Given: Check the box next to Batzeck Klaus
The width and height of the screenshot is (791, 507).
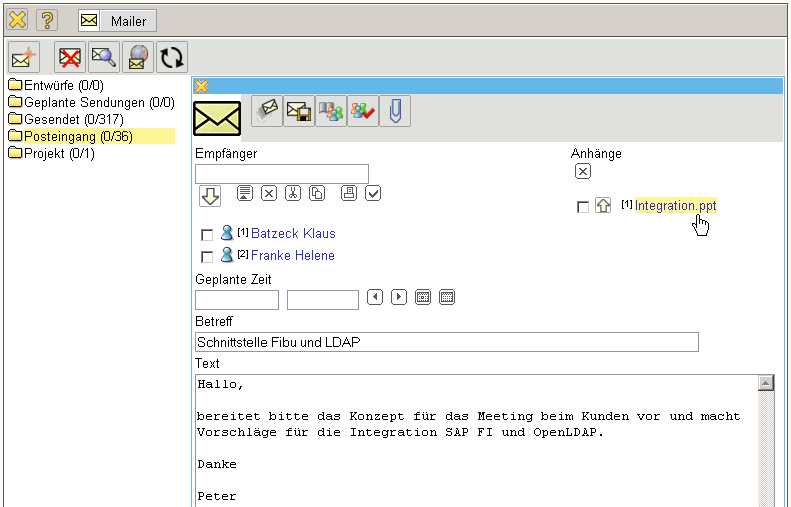Looking at the screenshot, I should click(207, 235).
